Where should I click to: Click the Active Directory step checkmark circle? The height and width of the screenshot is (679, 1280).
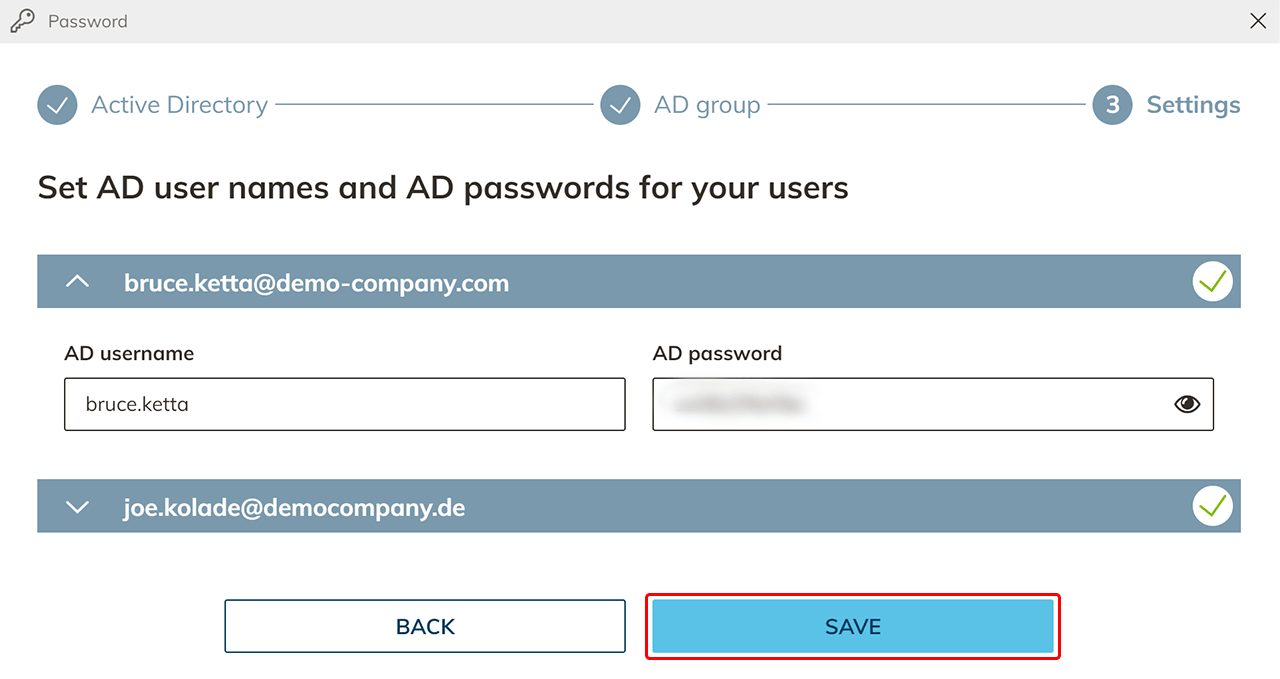57,105
